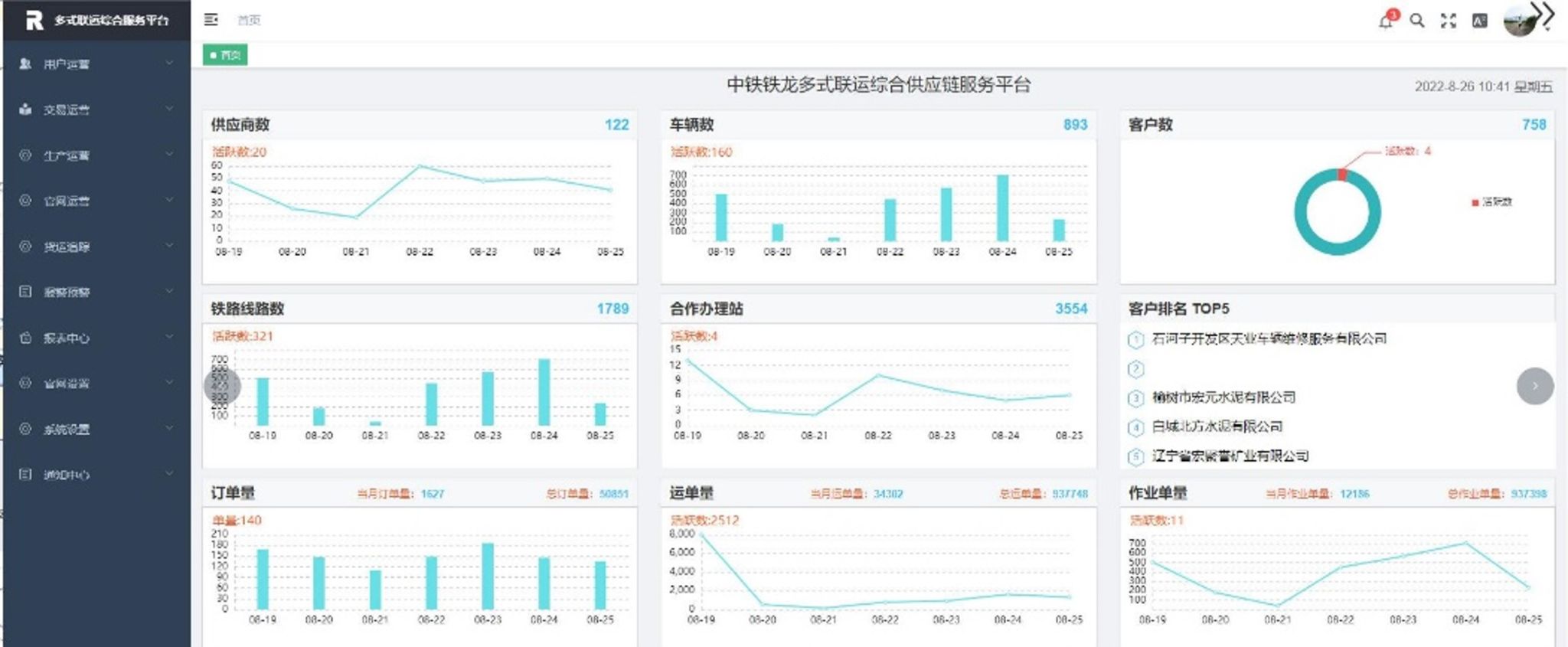Click the R platform logo
Image resolution: width=1568 pixels, height=647 pixels.
(x=34, y=21)
